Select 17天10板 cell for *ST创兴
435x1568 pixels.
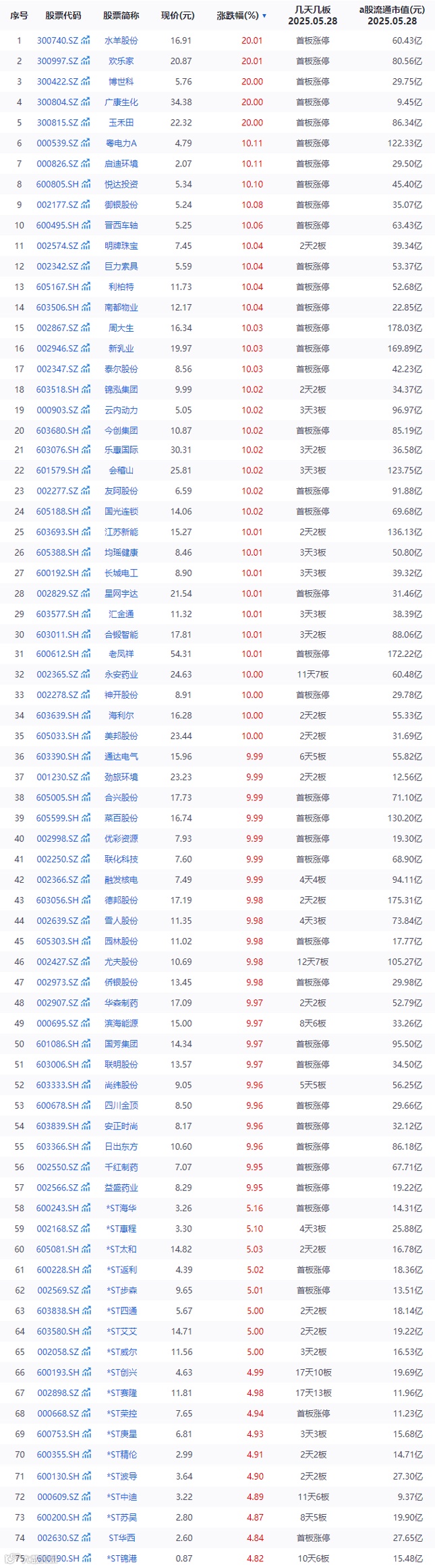(x=313, y=1372)
